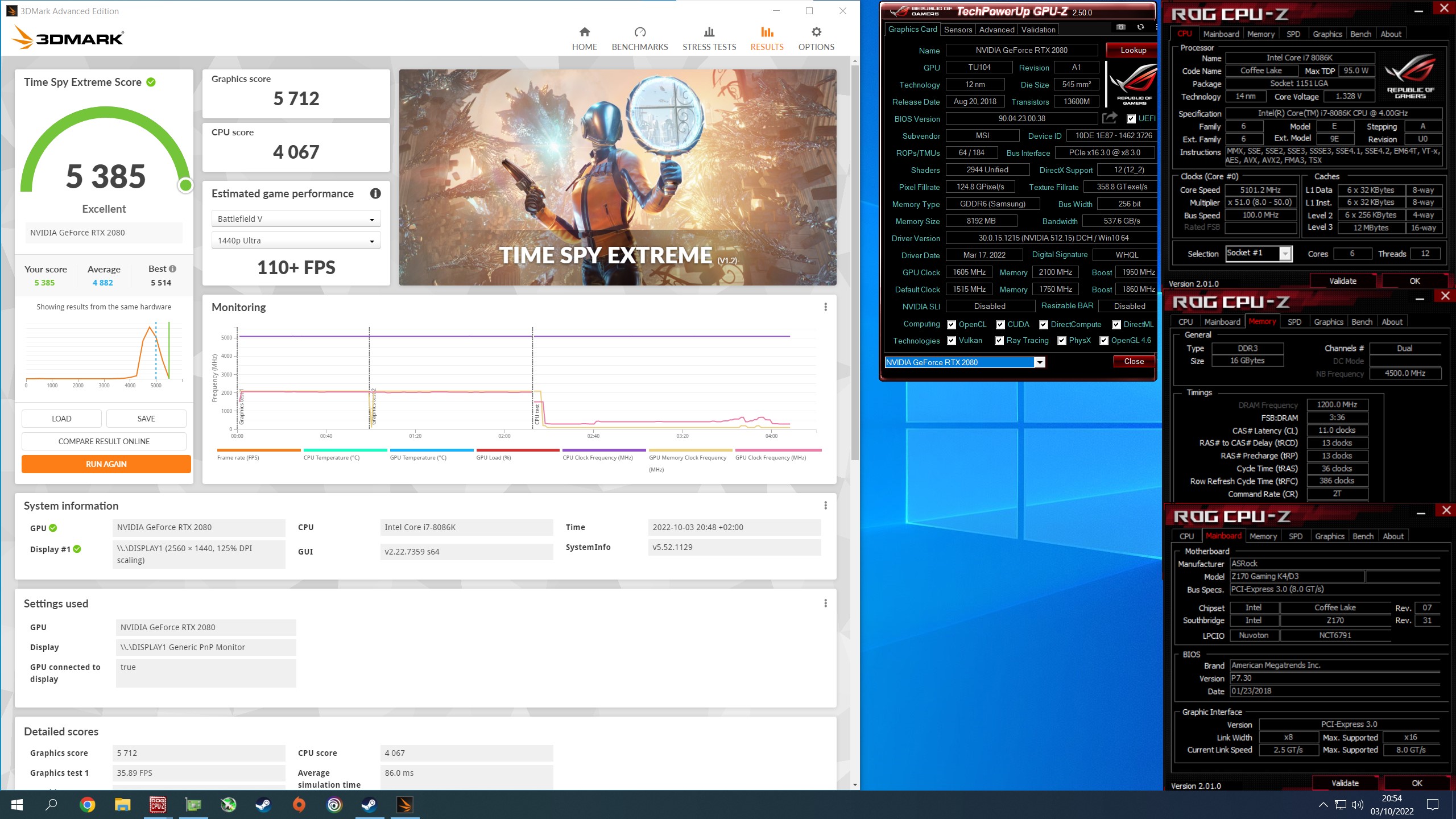
Task: Open the HOME section in 3DMark
Action: [584, 39]
